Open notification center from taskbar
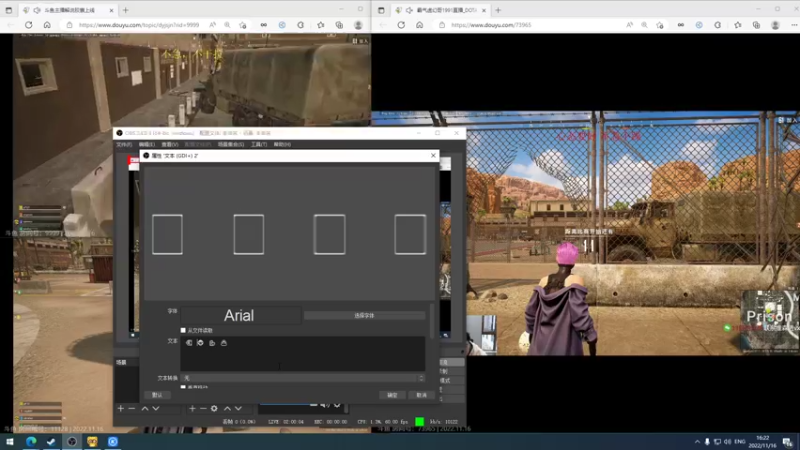Viewport: 800px width, 450px height. pyautogui.click(x=788, y=442)
